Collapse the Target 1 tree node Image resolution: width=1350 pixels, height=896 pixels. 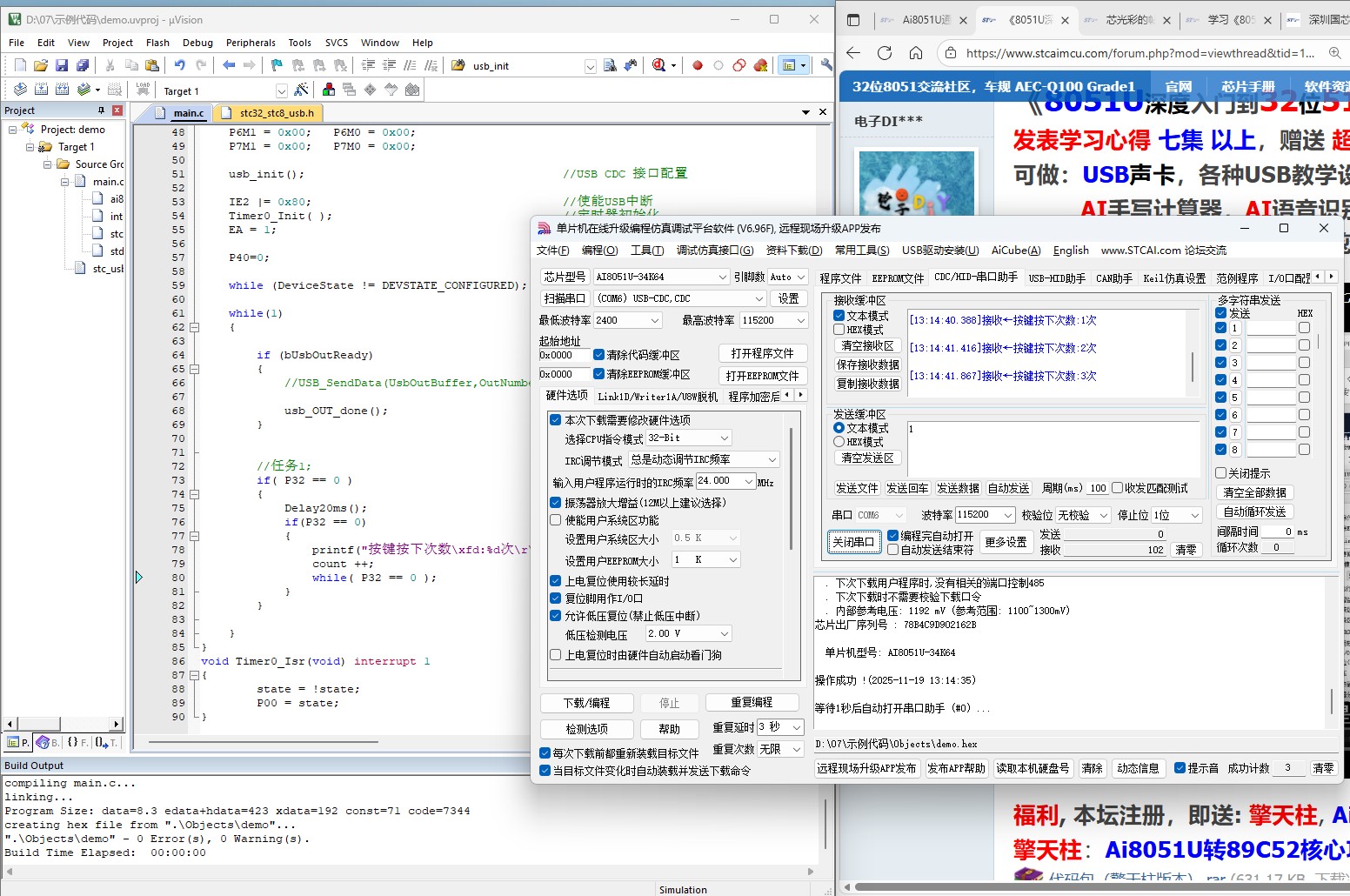pos(29,146)
